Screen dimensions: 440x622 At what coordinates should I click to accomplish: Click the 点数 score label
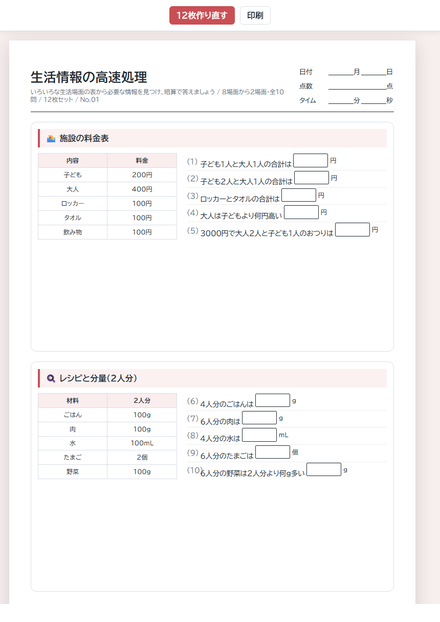point(306,86)
